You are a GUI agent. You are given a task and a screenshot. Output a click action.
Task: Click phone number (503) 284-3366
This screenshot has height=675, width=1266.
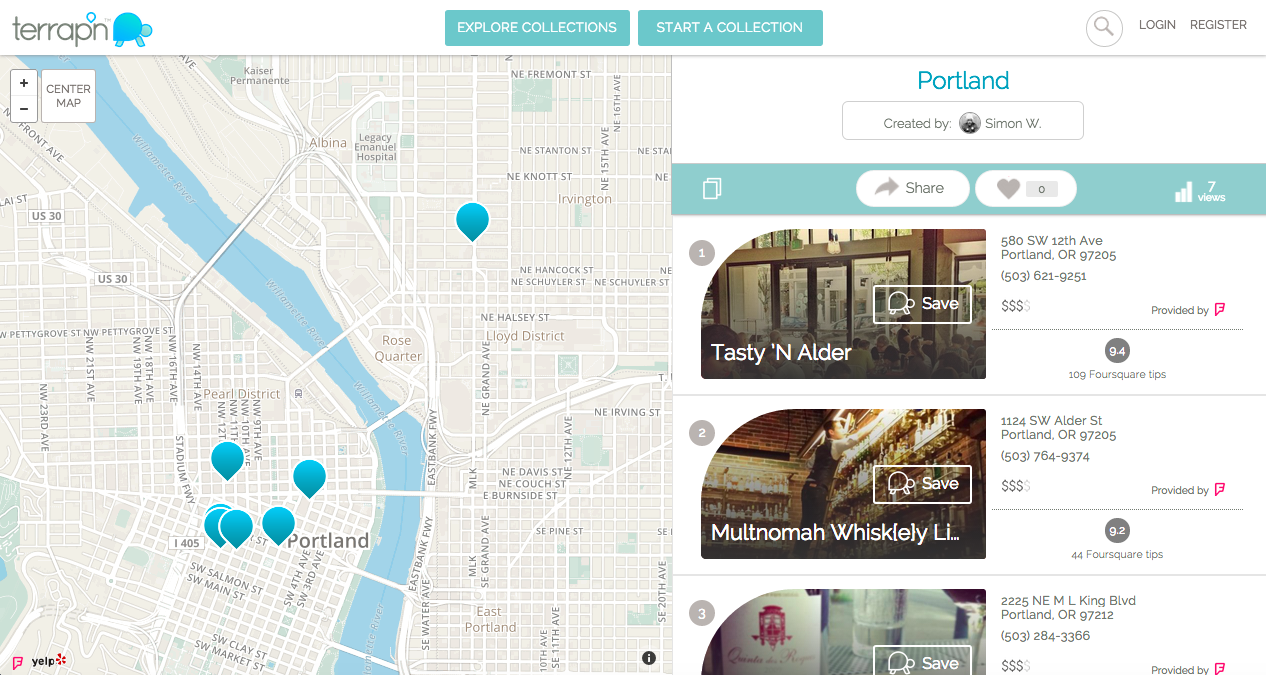(1045, 636)
